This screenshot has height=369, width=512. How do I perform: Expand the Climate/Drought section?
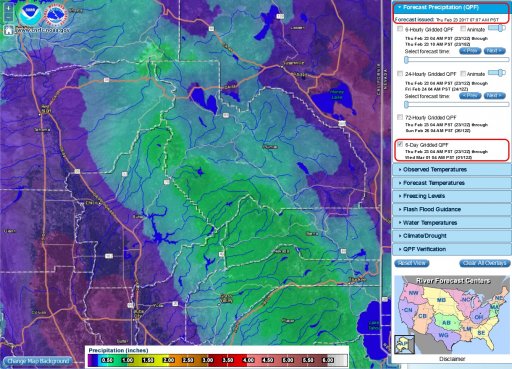coord(452,236)
